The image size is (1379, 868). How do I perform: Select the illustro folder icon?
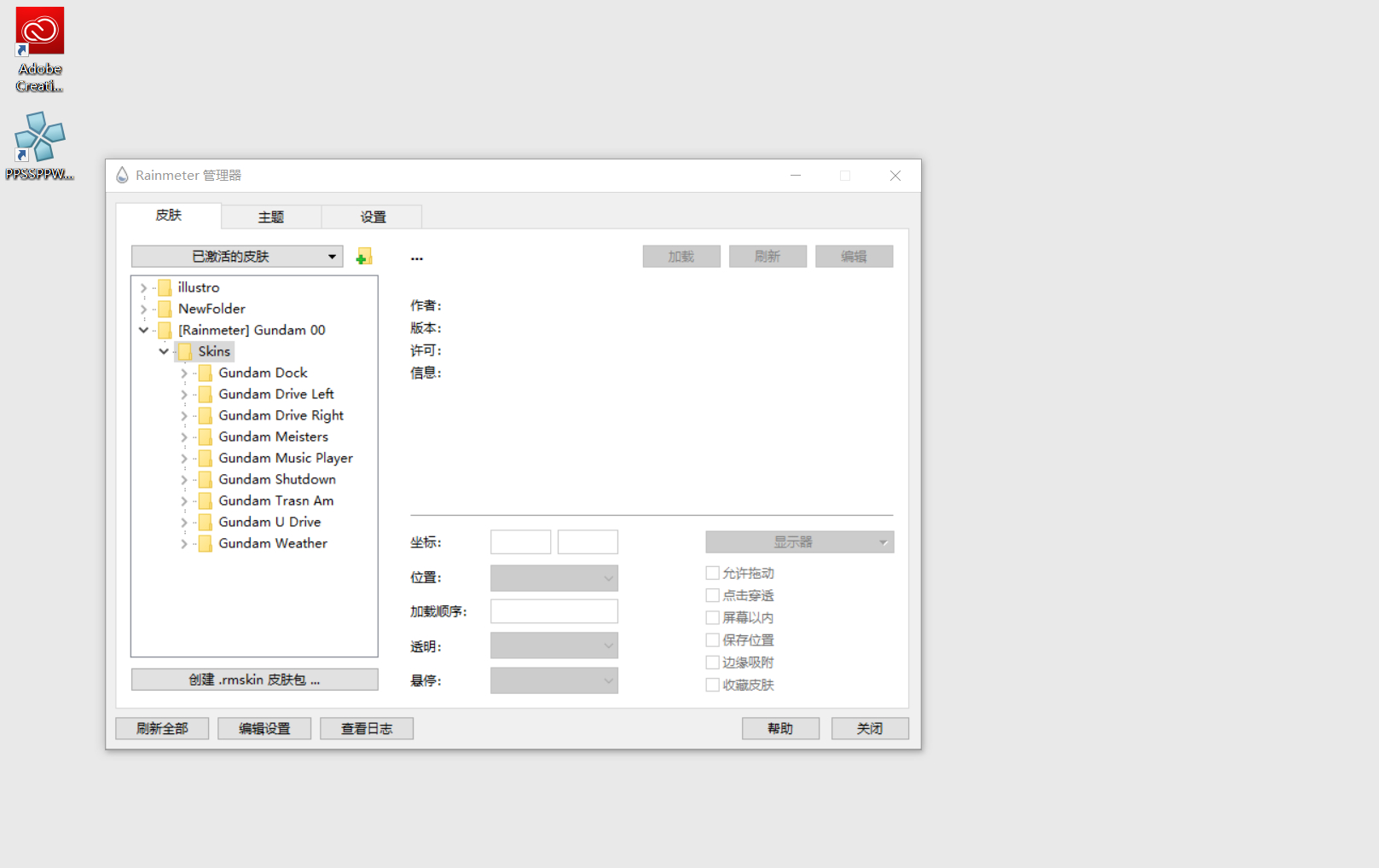pos(165,287)
